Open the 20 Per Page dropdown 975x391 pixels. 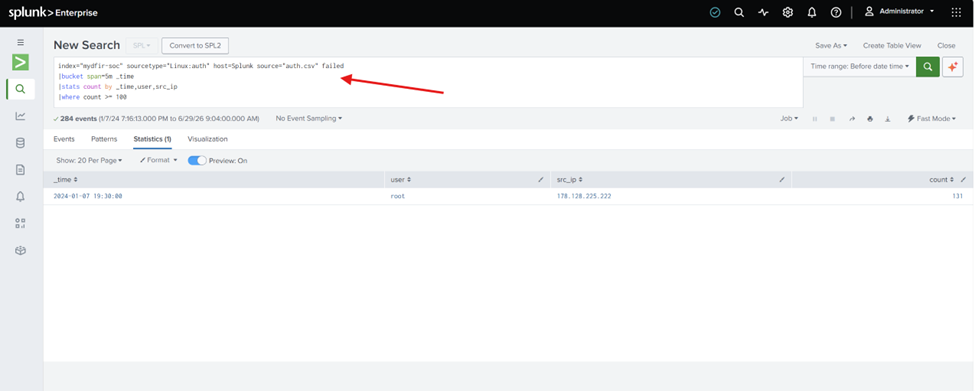click(x=89, y=160)
